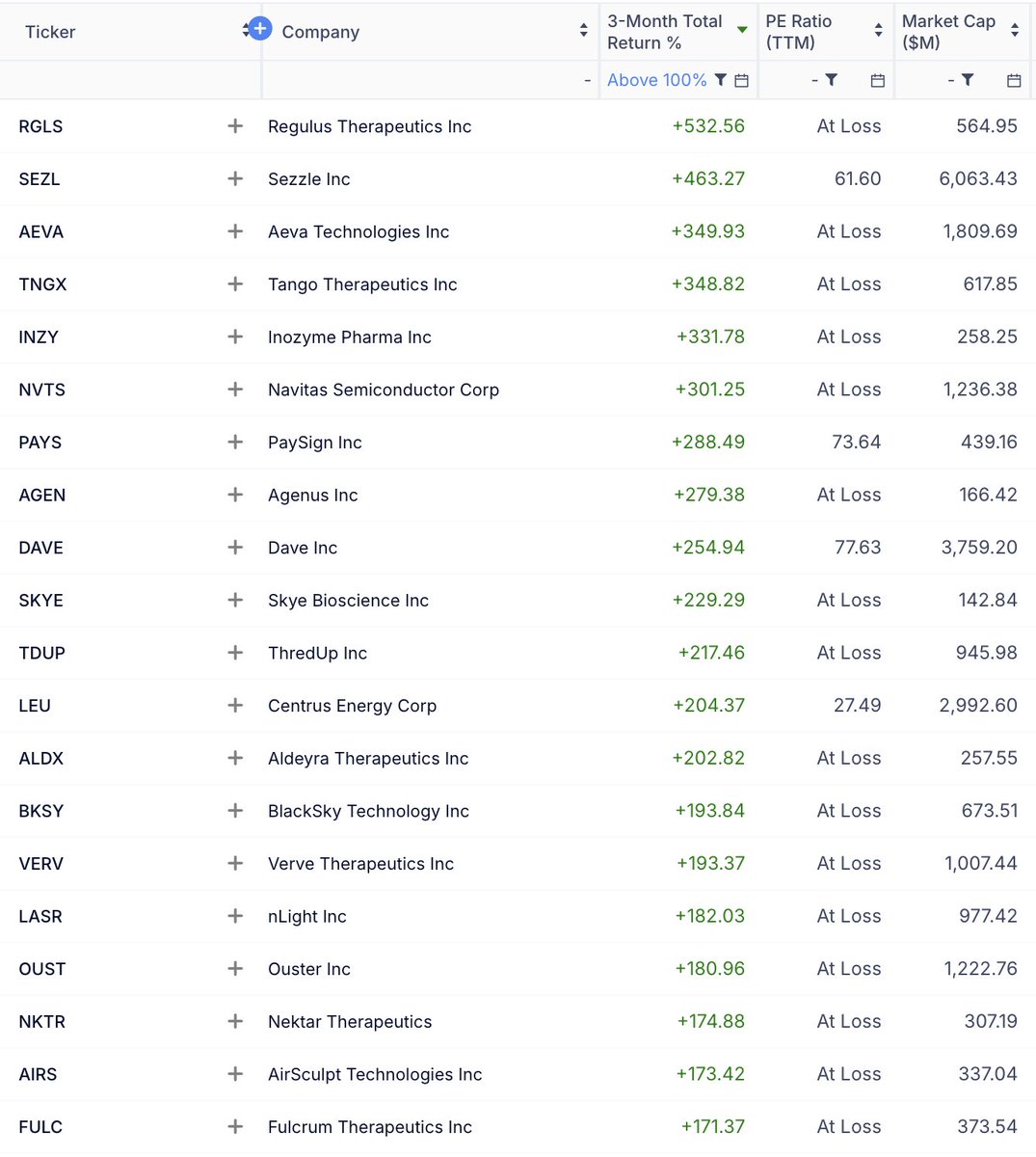Add ALDX row with its plus icon
The height and width of the screenshot is (1157, 1036).
point(235,758)
